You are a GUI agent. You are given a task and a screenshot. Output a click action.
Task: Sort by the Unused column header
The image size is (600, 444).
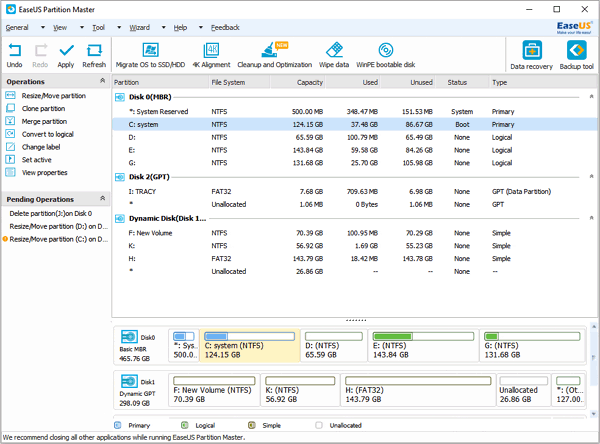(408, 82)
